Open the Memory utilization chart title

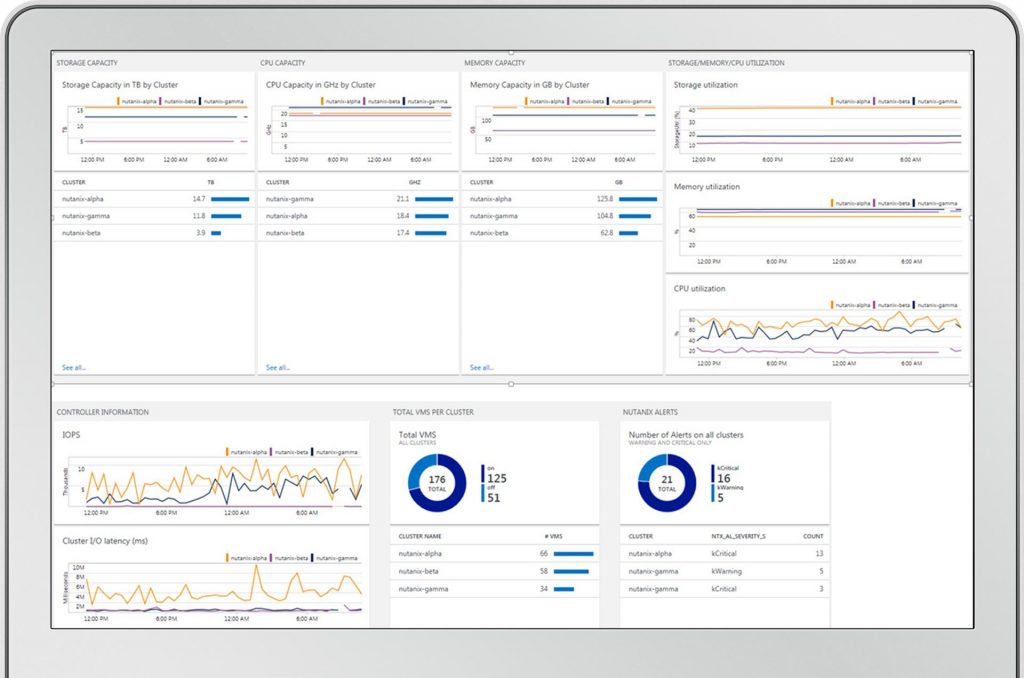coord(707,187)
